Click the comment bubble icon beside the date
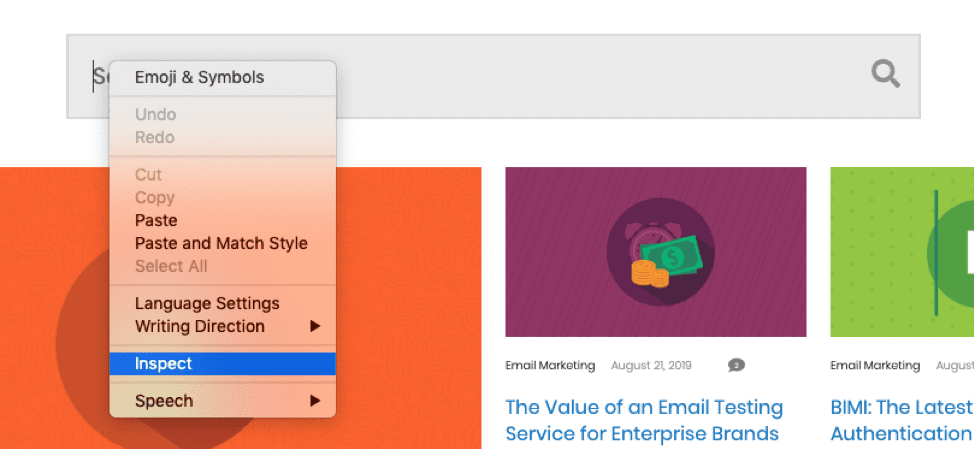Viewport: 974px width, 449px height. (x=736, y=366)
